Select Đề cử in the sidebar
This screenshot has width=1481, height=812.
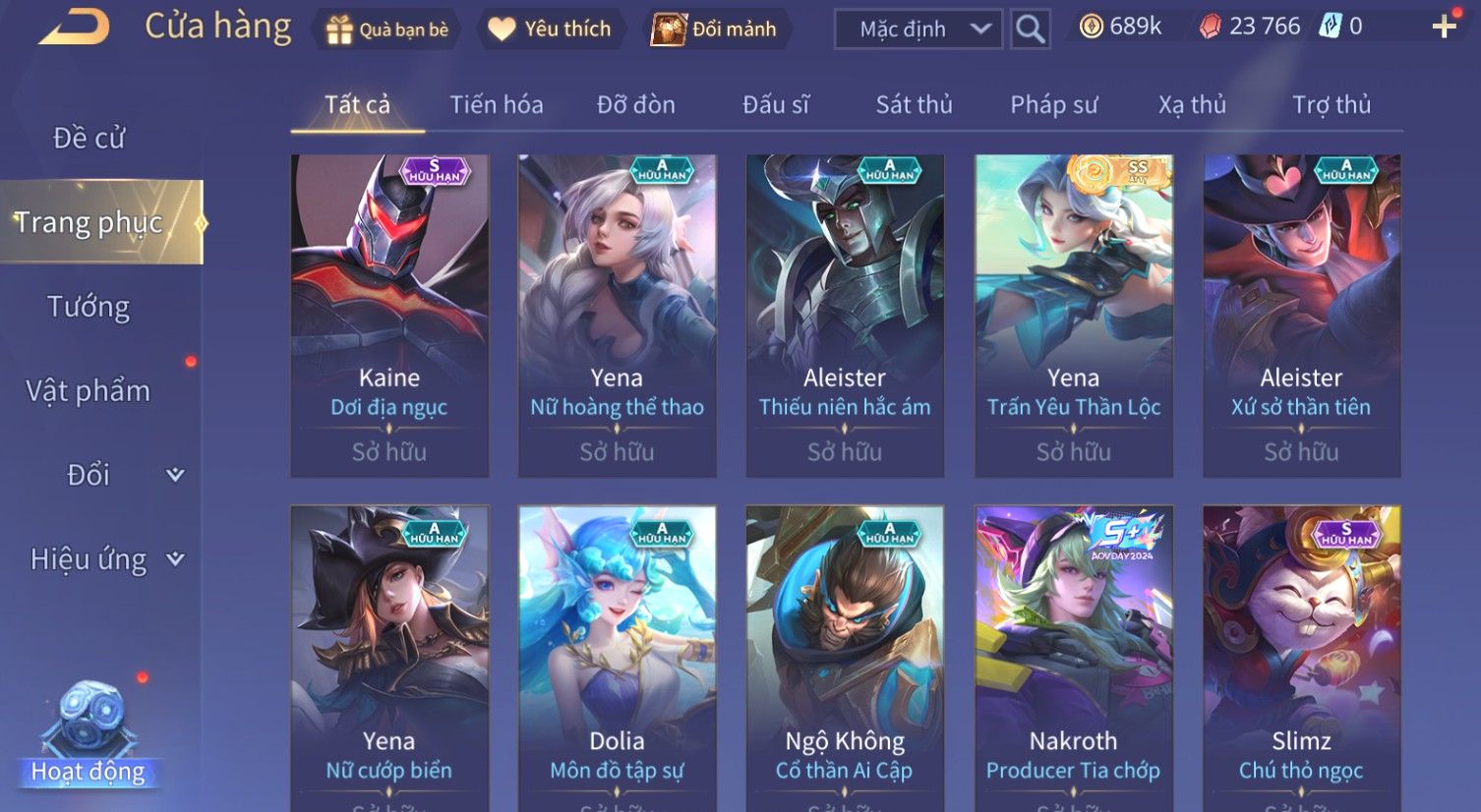click(x=89, y=139)
